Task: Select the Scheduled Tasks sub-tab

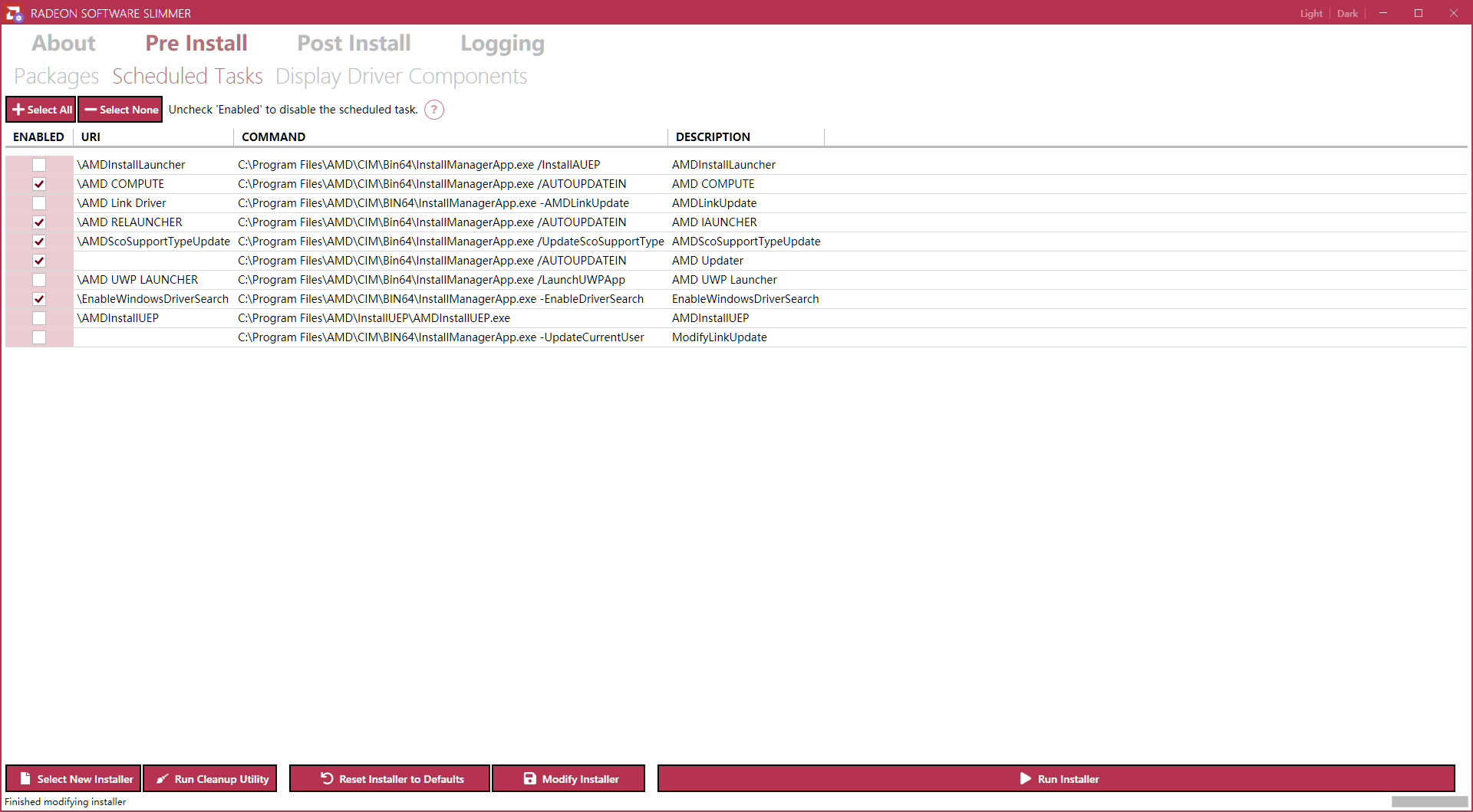Action: coord(187,76)
